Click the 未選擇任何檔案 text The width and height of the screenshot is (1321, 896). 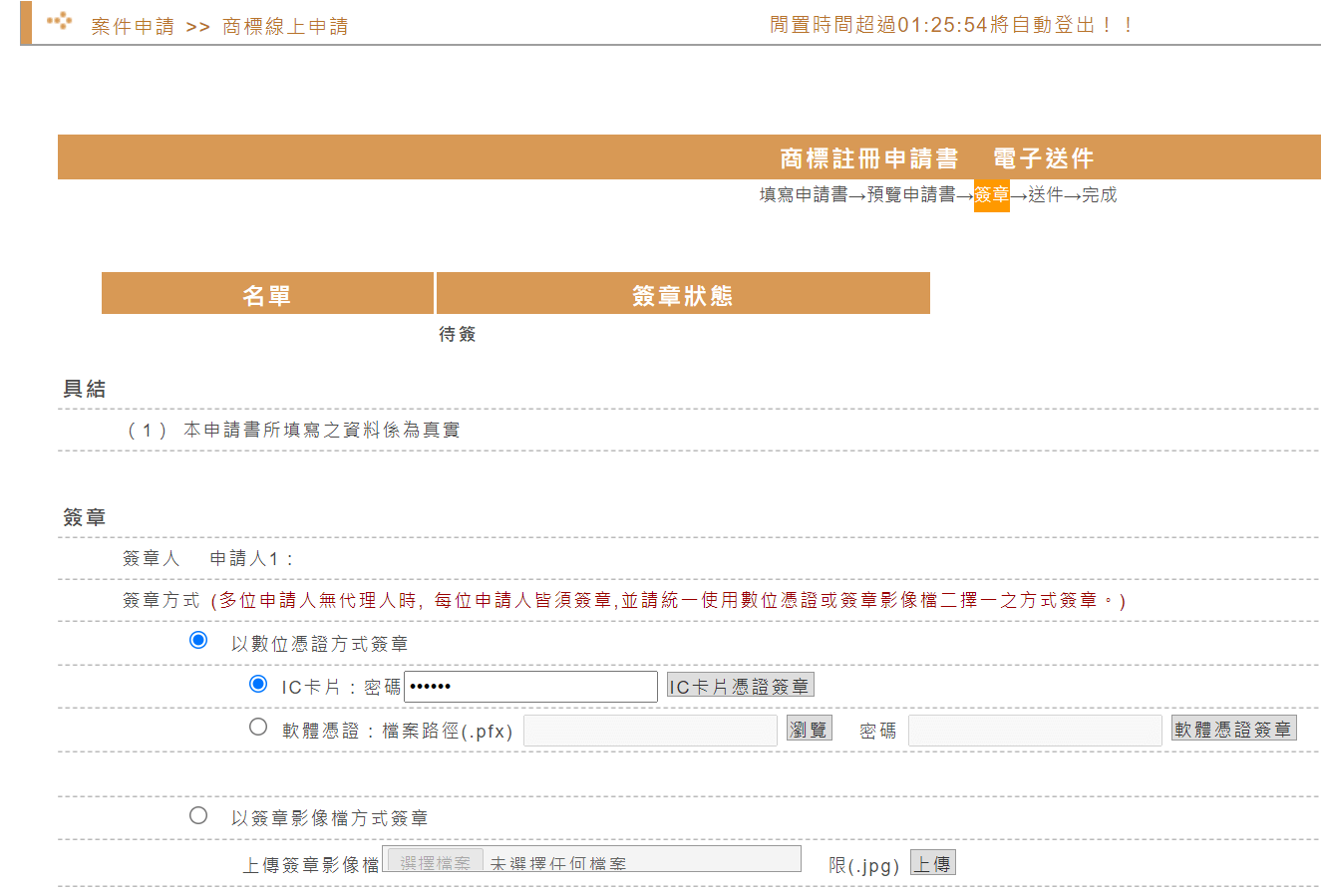(558, 863)
